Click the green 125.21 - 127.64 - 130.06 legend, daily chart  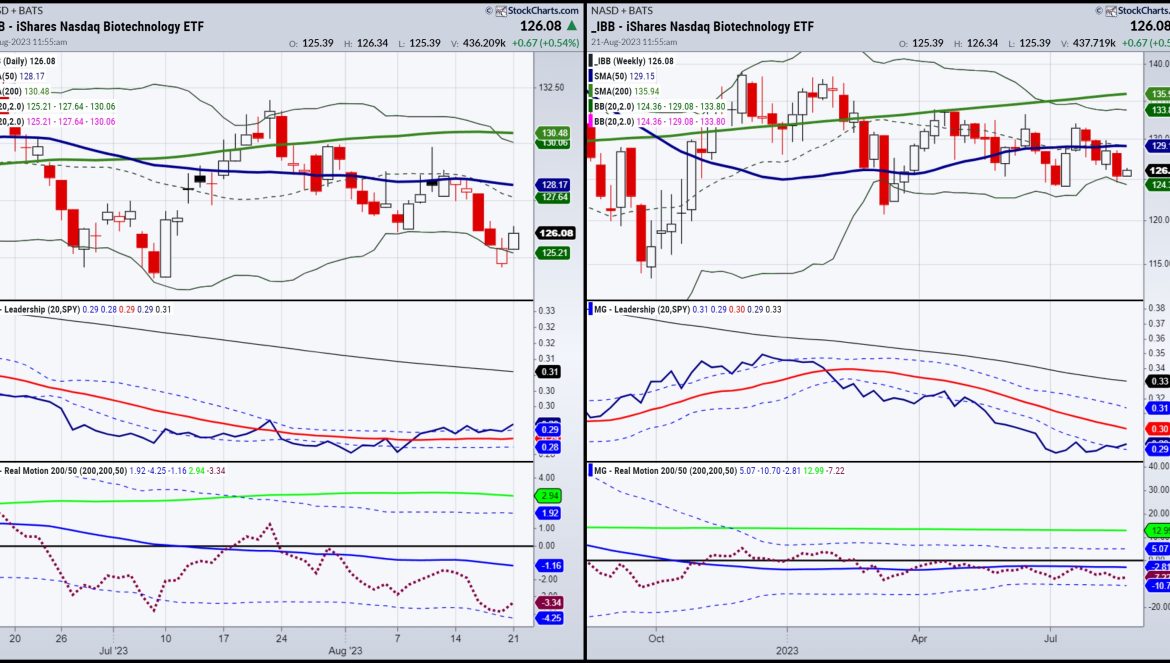71,107
